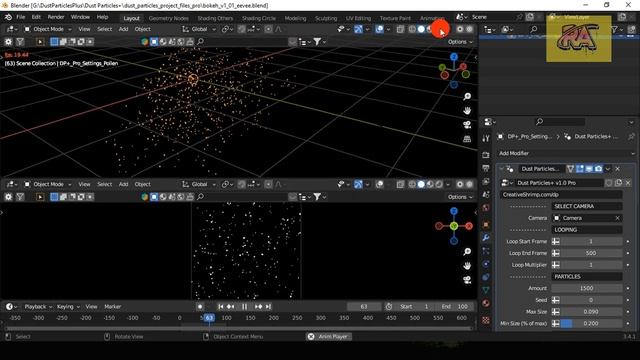Viewport: 640px width, 360px height.
Task: Open the Particles properties tab
Action: (486, 251)
